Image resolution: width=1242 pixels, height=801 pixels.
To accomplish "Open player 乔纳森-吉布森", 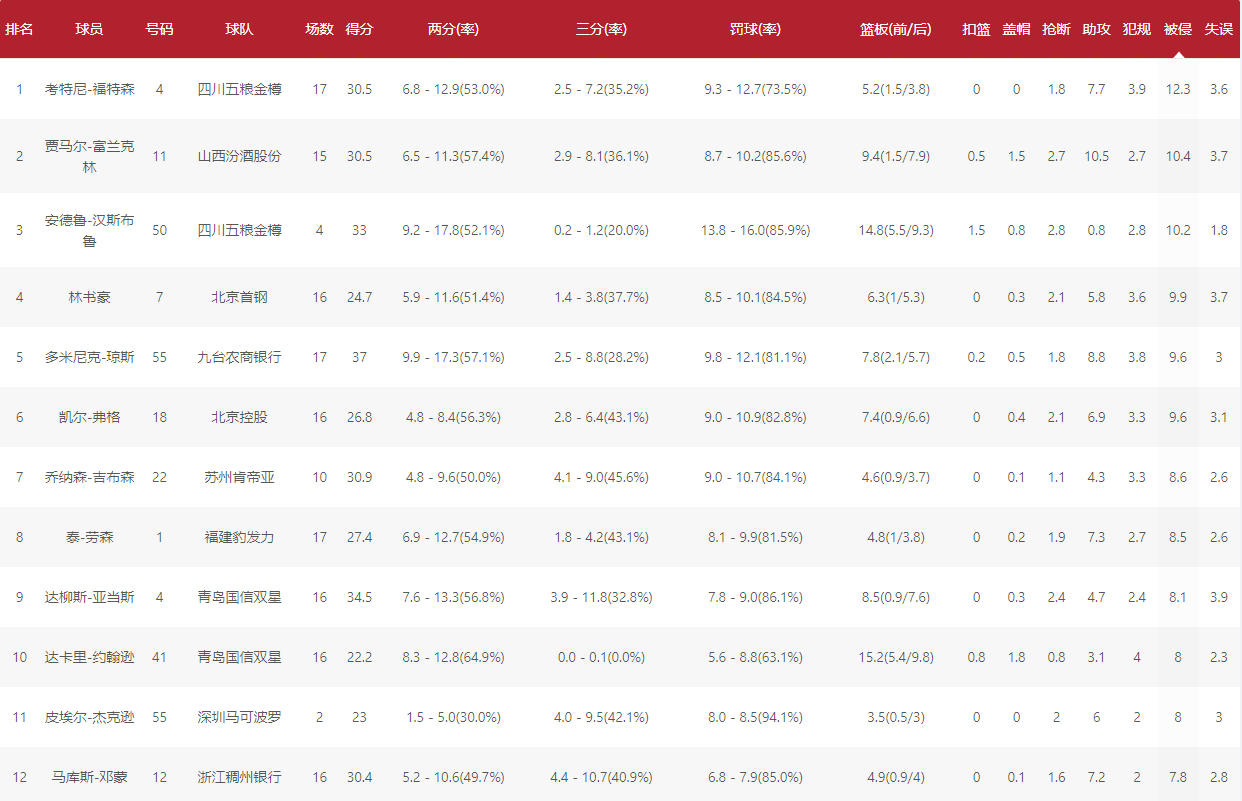I will [x=89, y=477].
